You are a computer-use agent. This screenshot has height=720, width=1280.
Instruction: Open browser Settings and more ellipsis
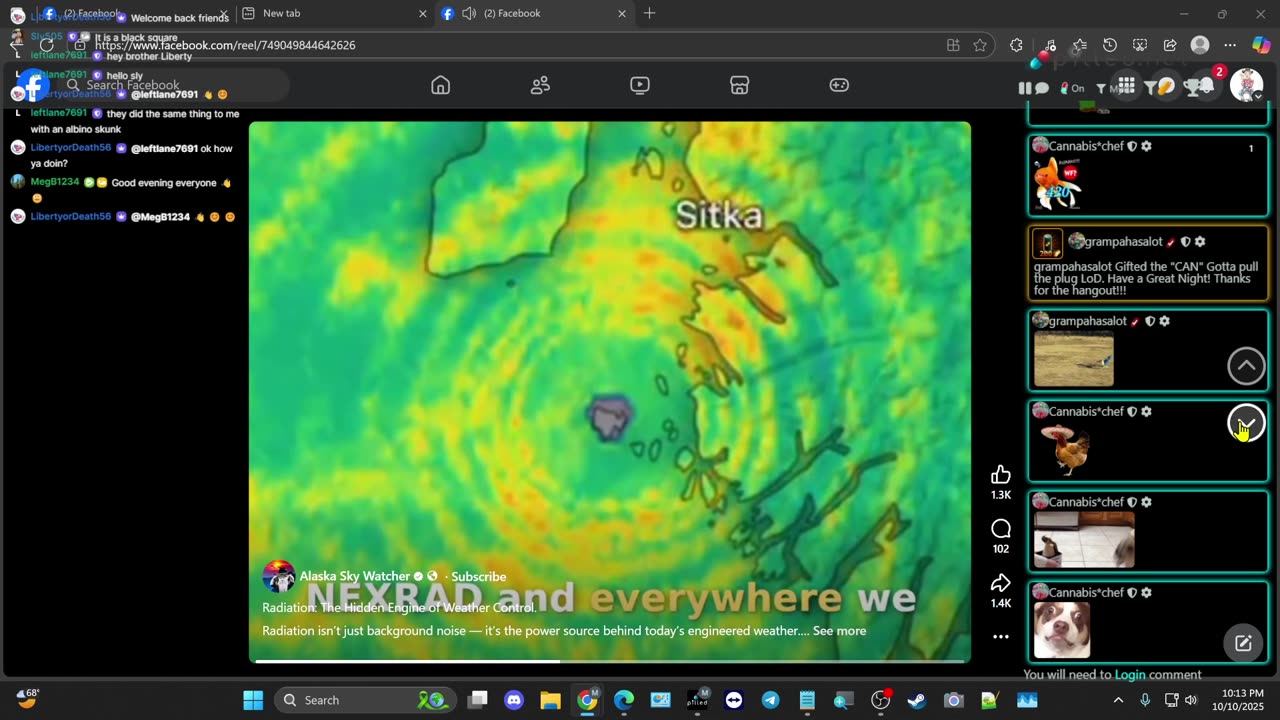point(1230,45)
